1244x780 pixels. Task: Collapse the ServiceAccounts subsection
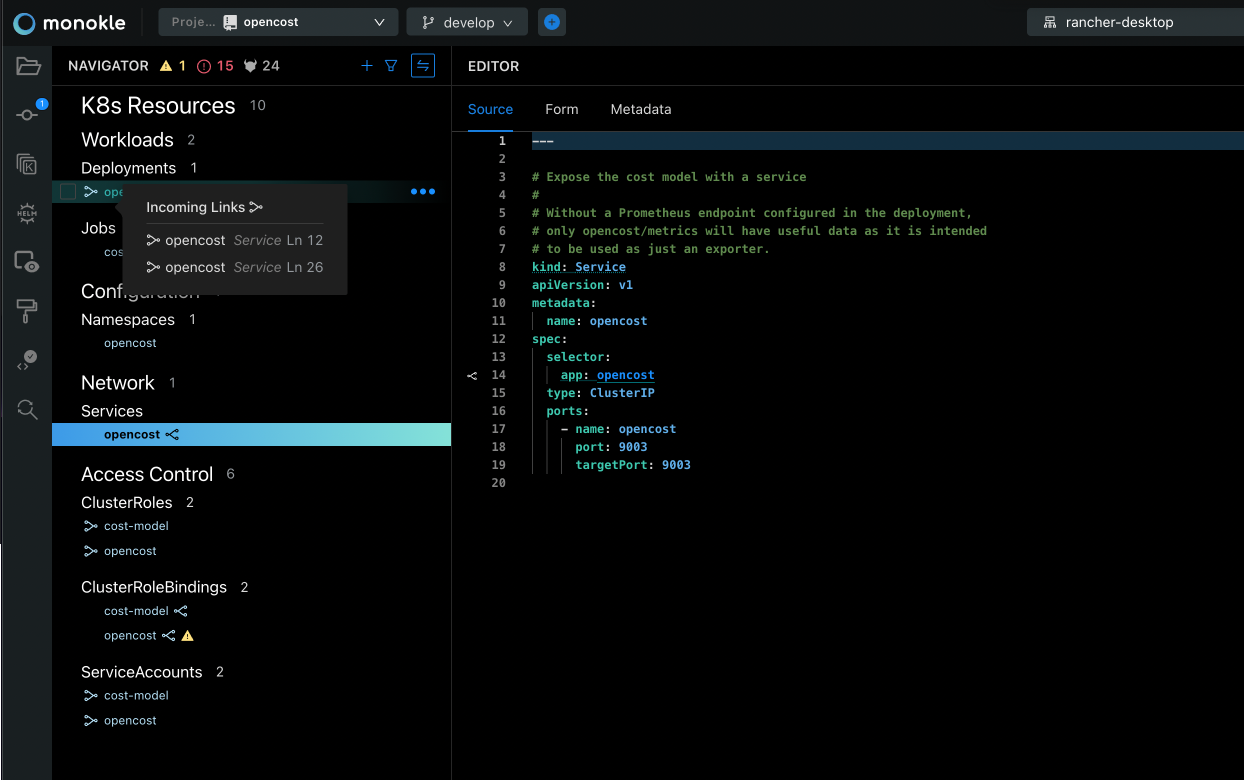coord(142,672)
